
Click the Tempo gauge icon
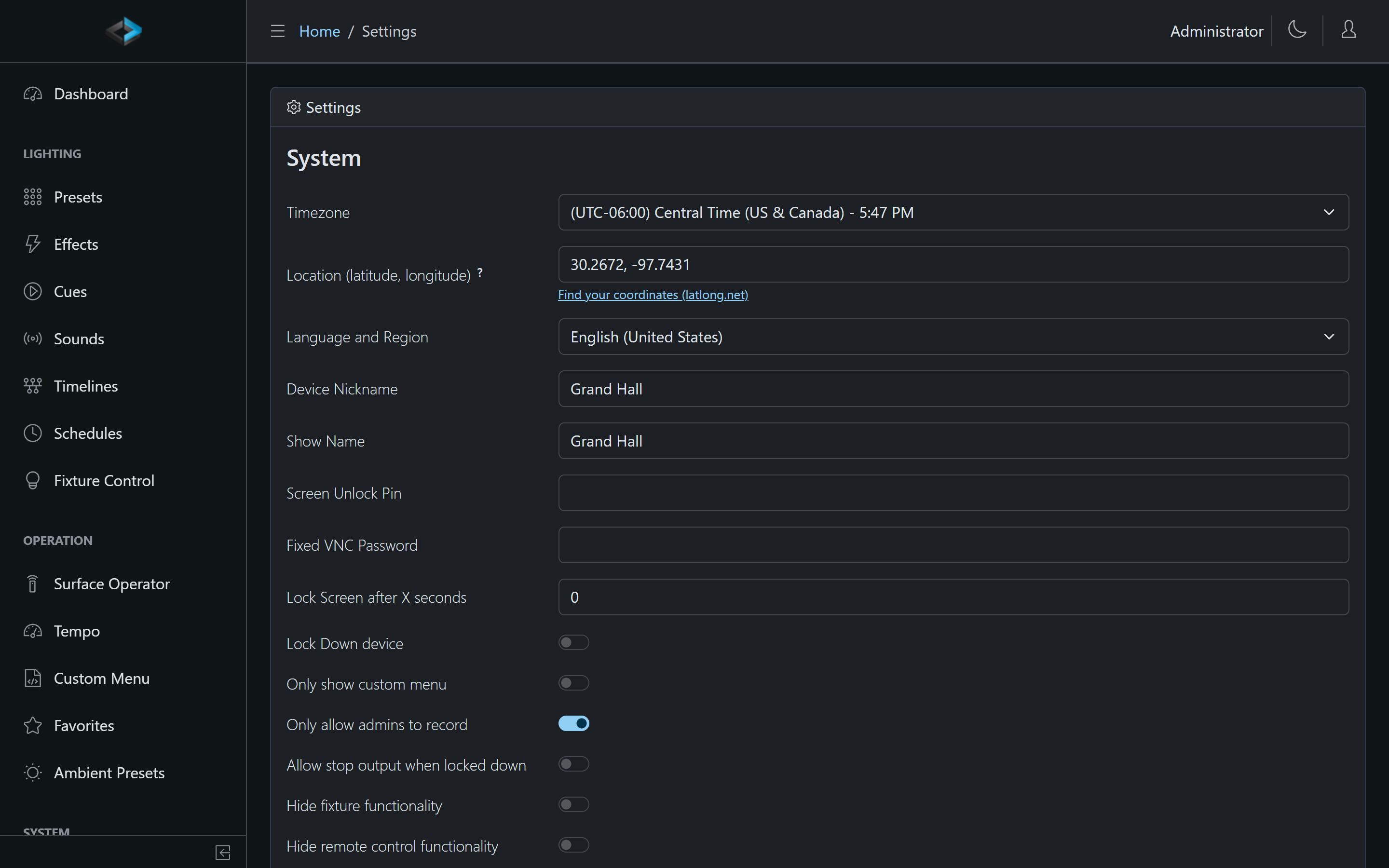pos(33,631)
